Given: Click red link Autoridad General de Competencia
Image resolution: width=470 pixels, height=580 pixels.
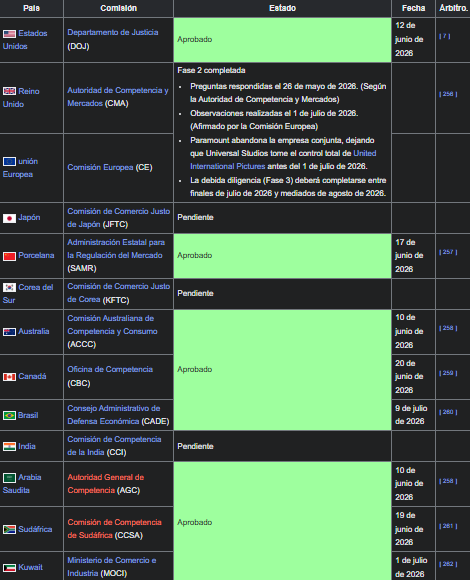Looking at the screenshot, I should 105,483.
